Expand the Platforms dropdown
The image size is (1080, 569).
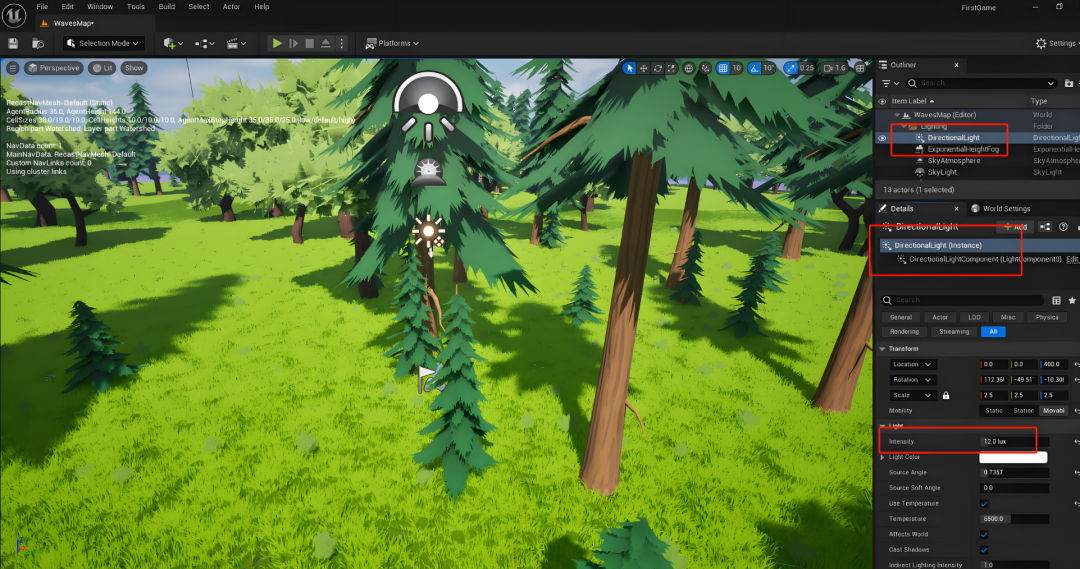click(x=392, y=43)
